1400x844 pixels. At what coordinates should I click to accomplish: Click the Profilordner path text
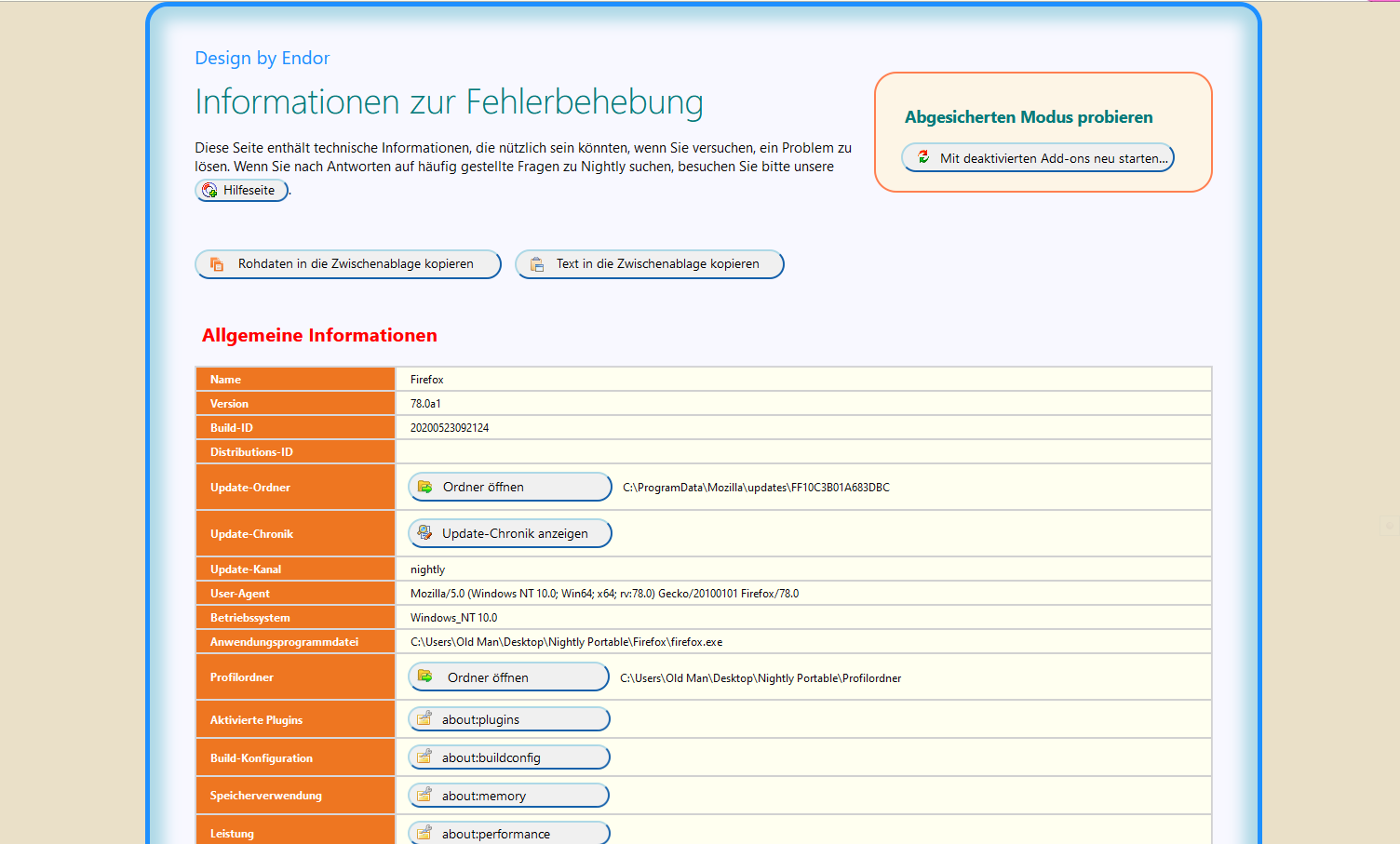761,678
